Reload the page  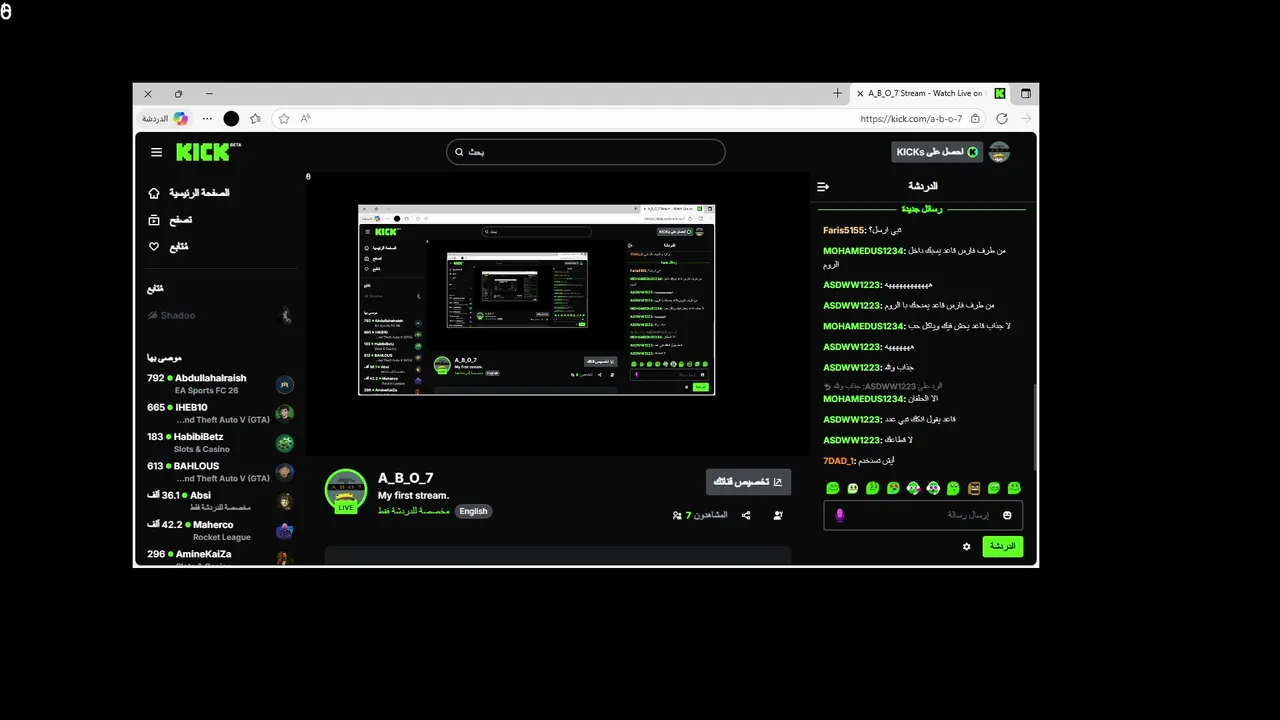(1002, 118)
